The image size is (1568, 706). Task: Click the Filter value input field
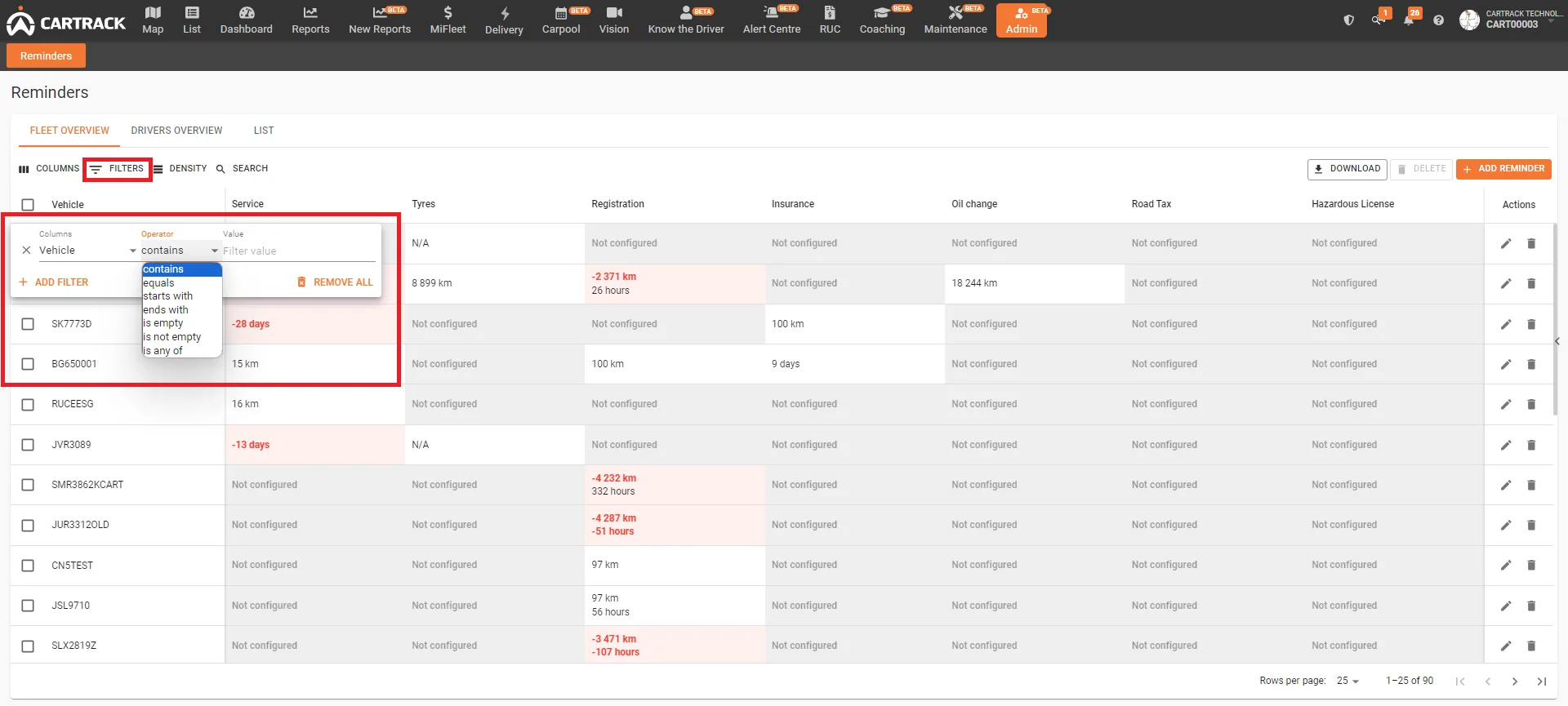click(x=299, y=251)
